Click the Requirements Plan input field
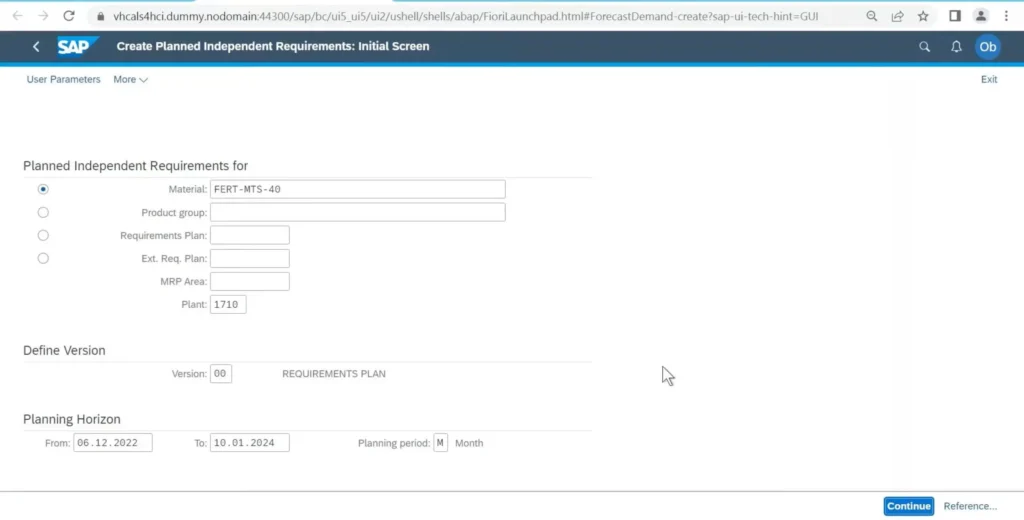 [x=249, y=235]
